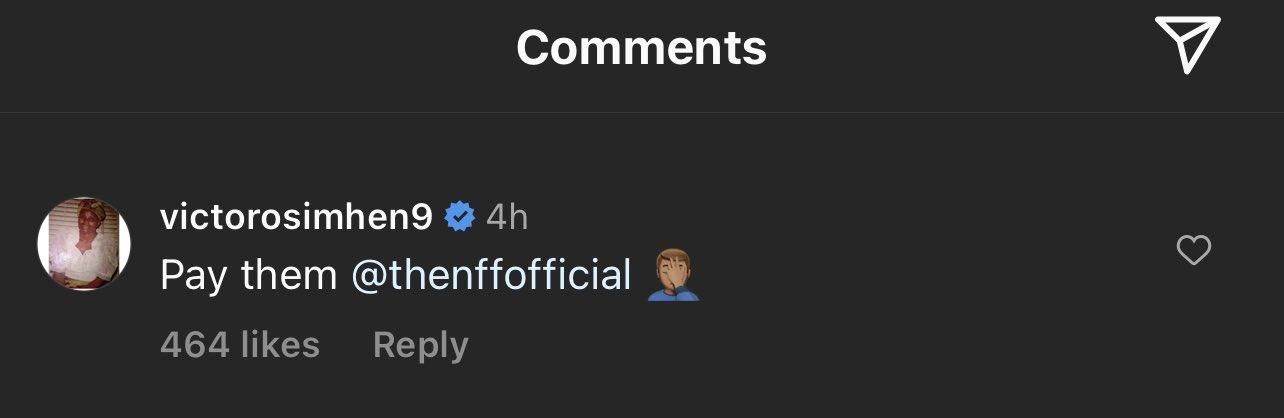Open victorosimhen9's profile picture
The width and height of the screenshot is (1284, 418).
84,244
